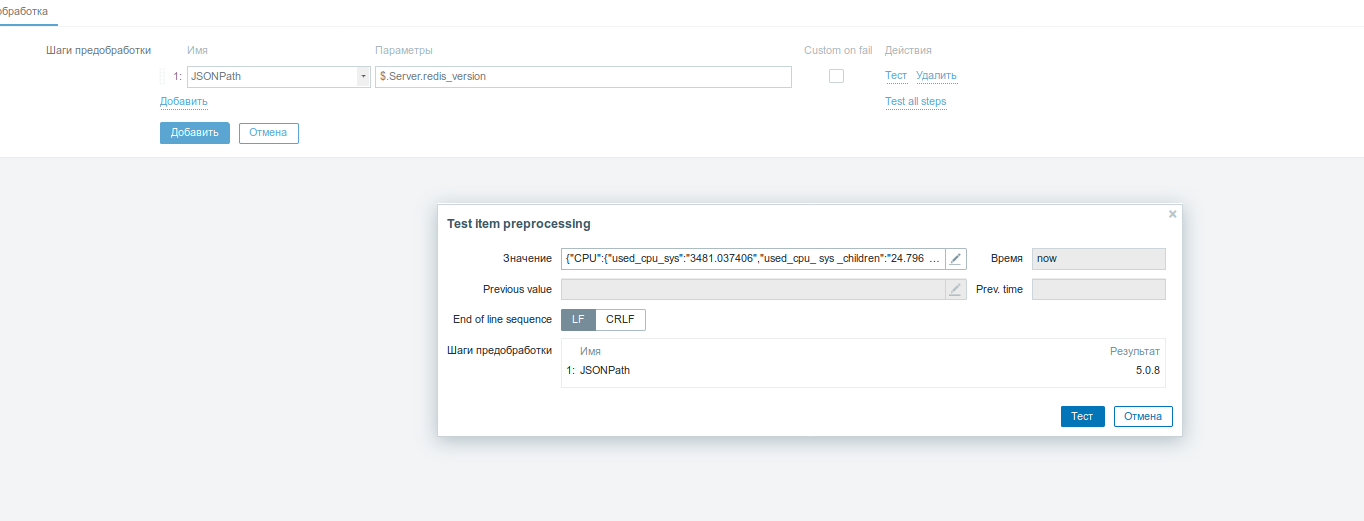1364x521 pixels.
Task: Click the pencil edit icon beside Значение
Action: pyautogui.click(x=956, y=259)
